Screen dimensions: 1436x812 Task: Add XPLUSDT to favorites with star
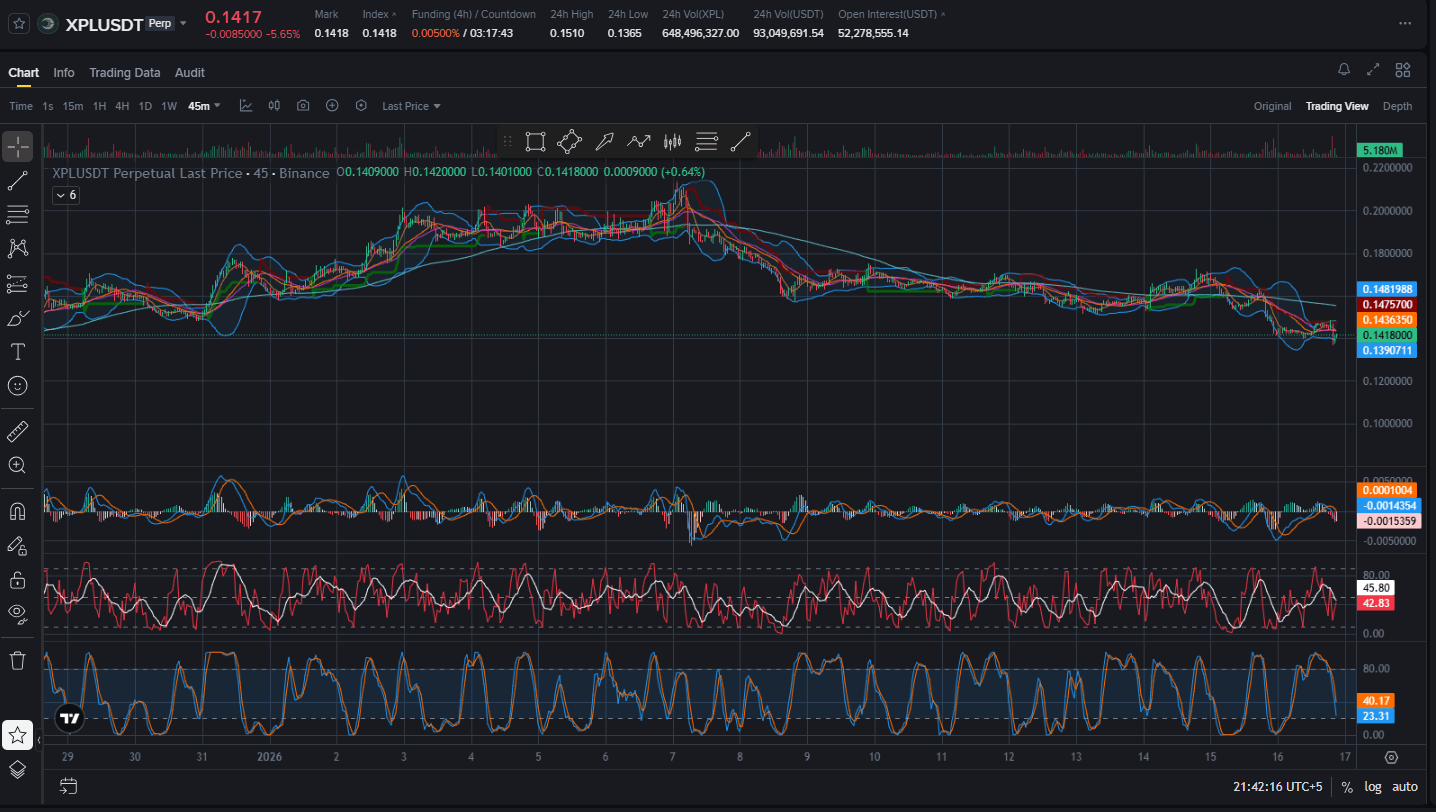(19, 24)
